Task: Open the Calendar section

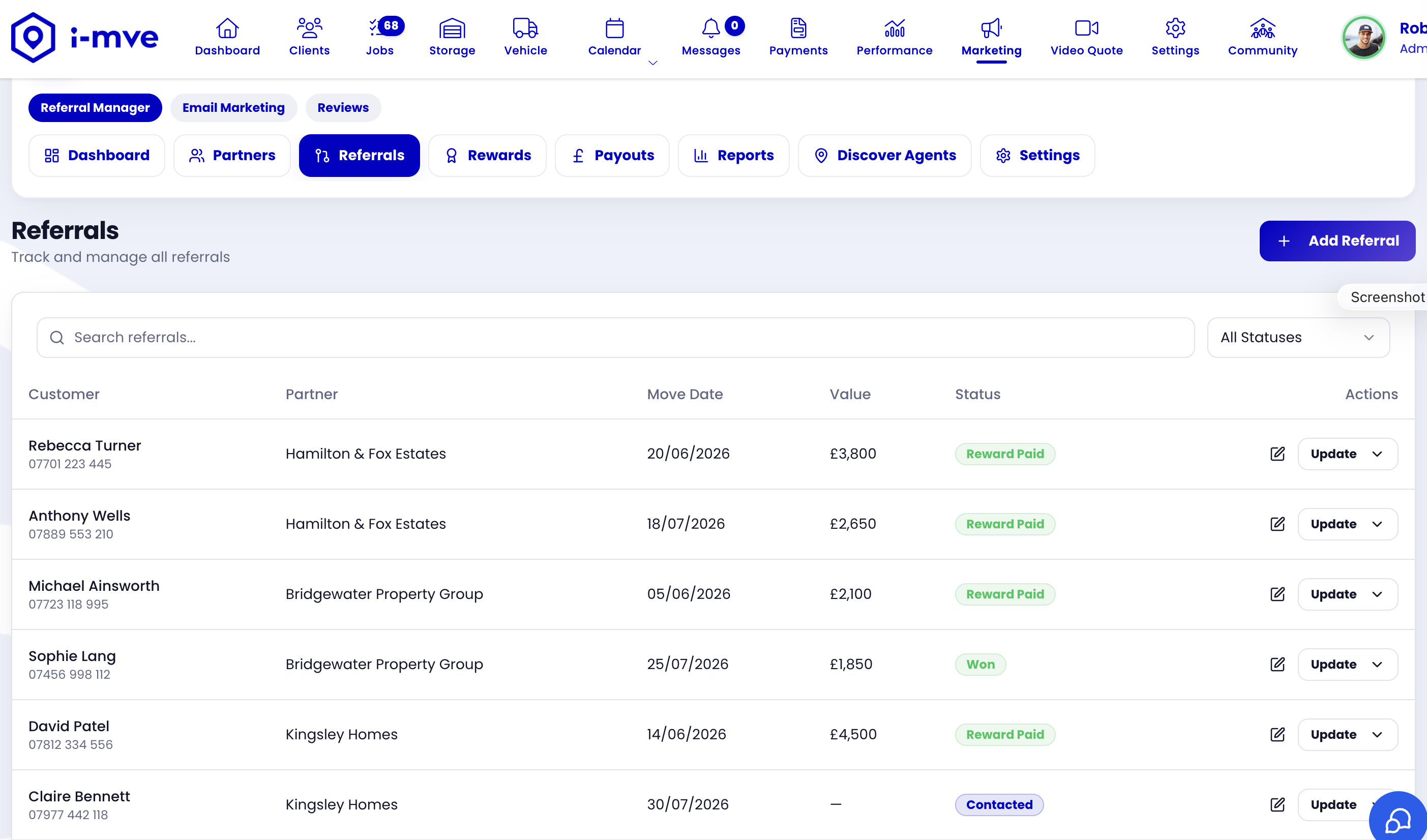Action: 614,37
